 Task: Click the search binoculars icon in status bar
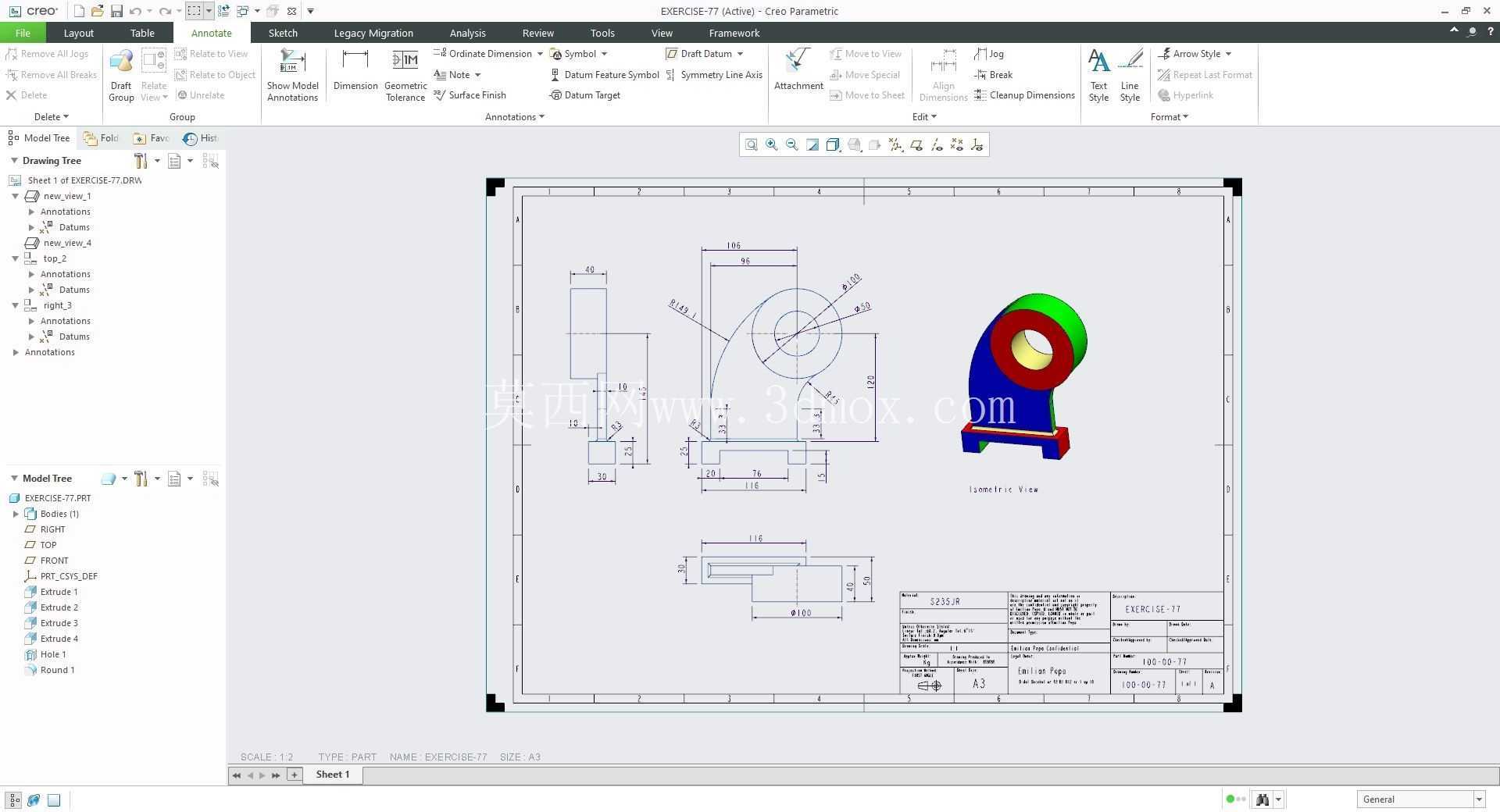coord(1262,799)
